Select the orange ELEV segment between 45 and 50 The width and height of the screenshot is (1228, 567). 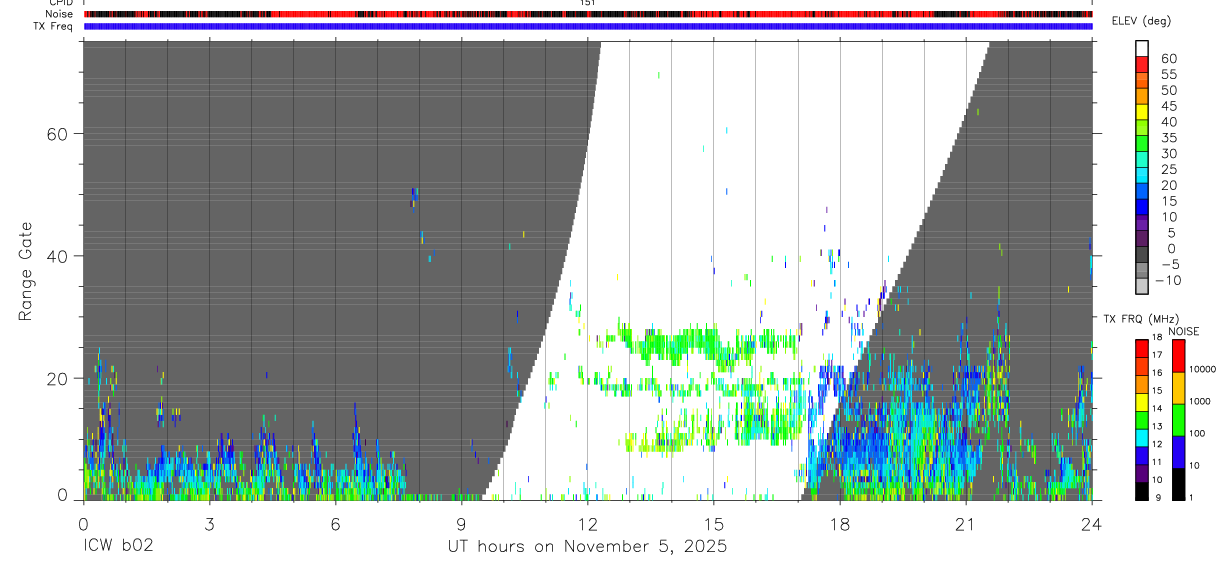1142,95
